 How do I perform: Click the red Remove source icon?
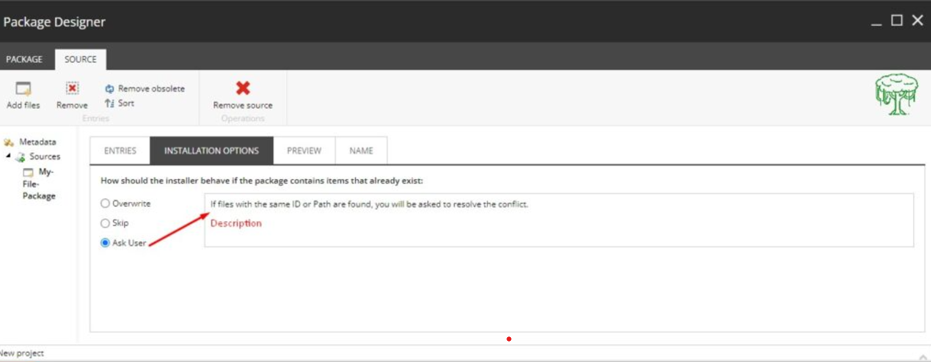[242, 88]
